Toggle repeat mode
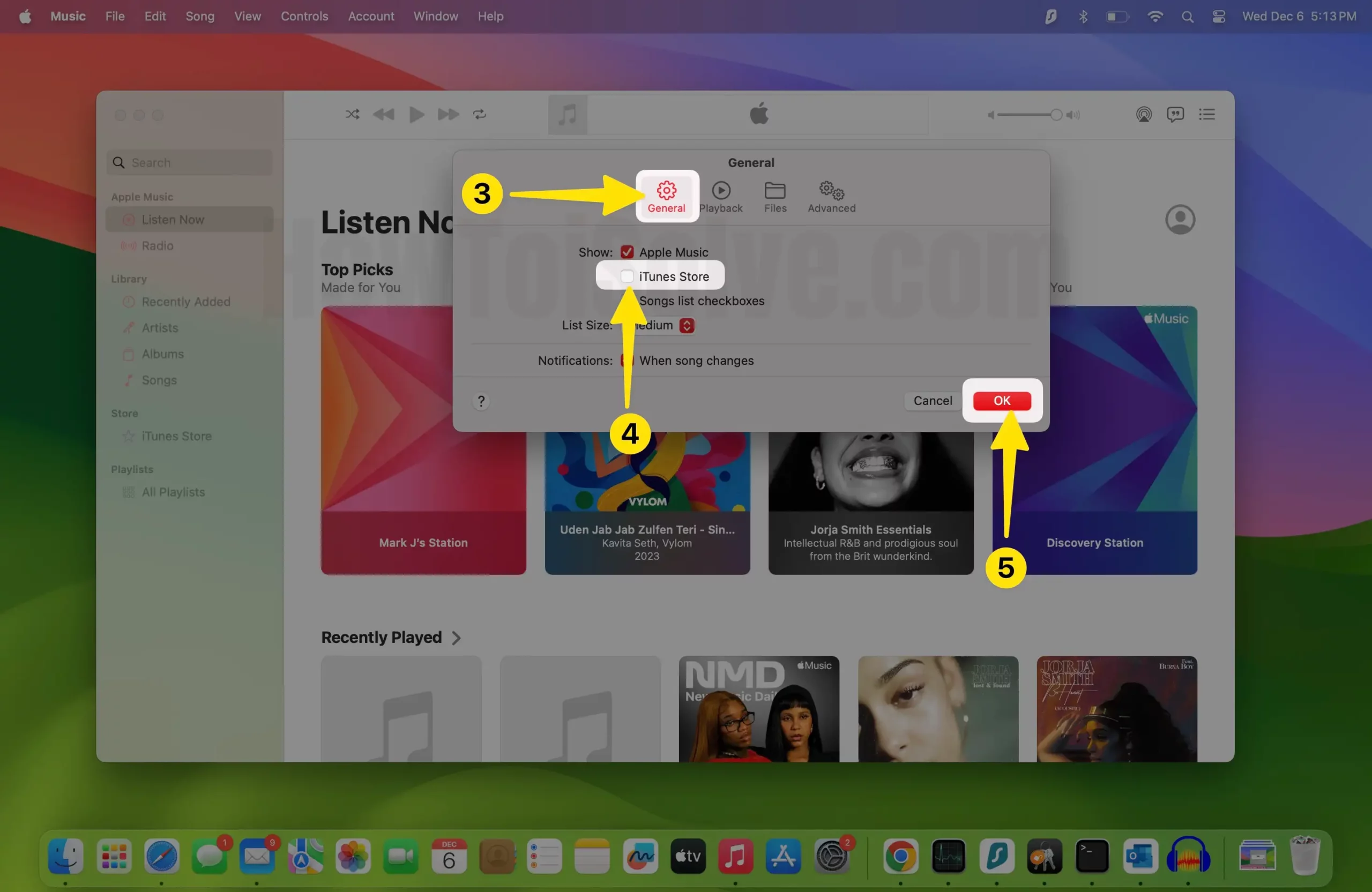The width and height of the screenshot is (1372, 892). (480, 114)
